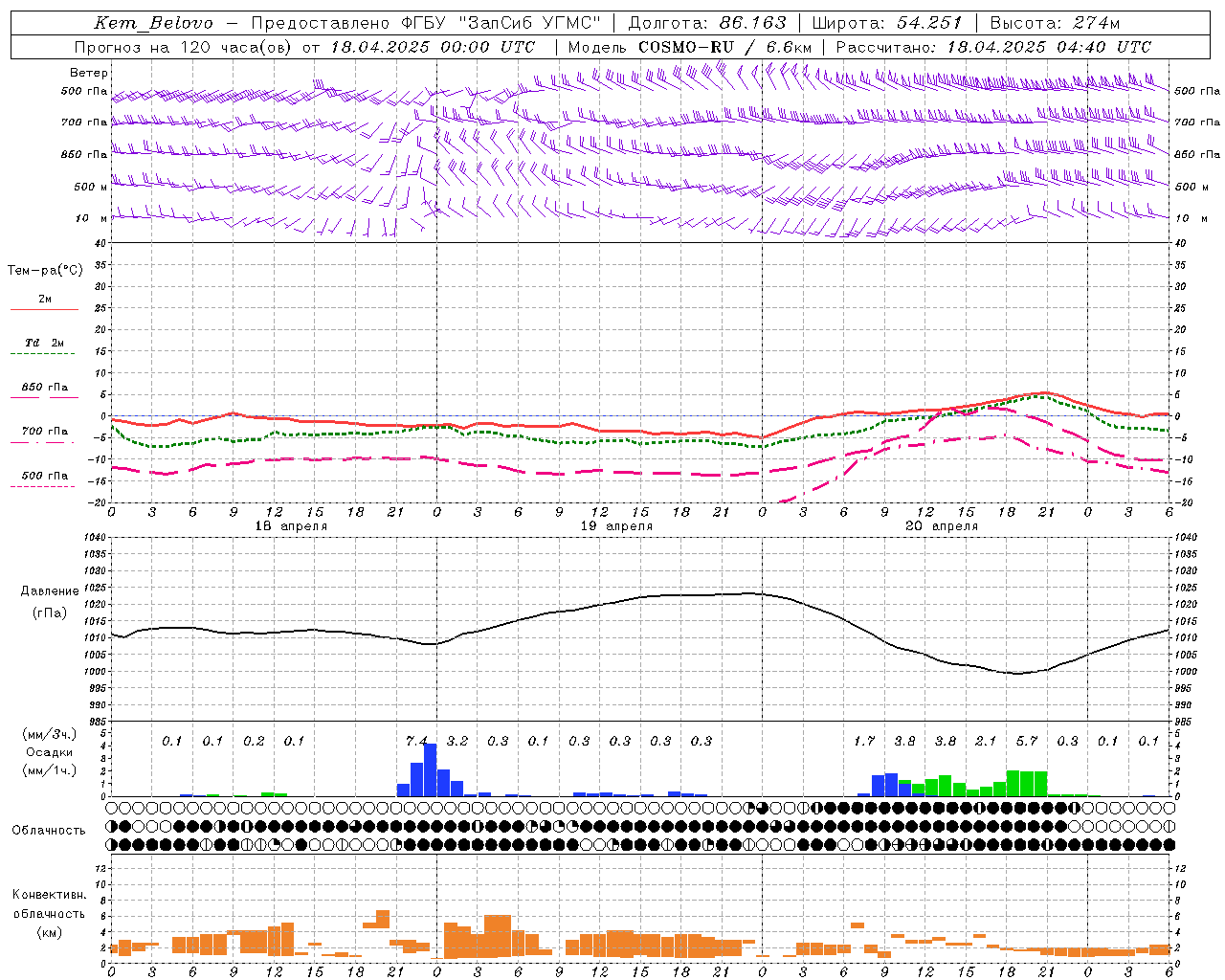Screen dimensions: 1225x980
Task: Click the Осадки precipitation label
Action: click(x=50, y=752)
